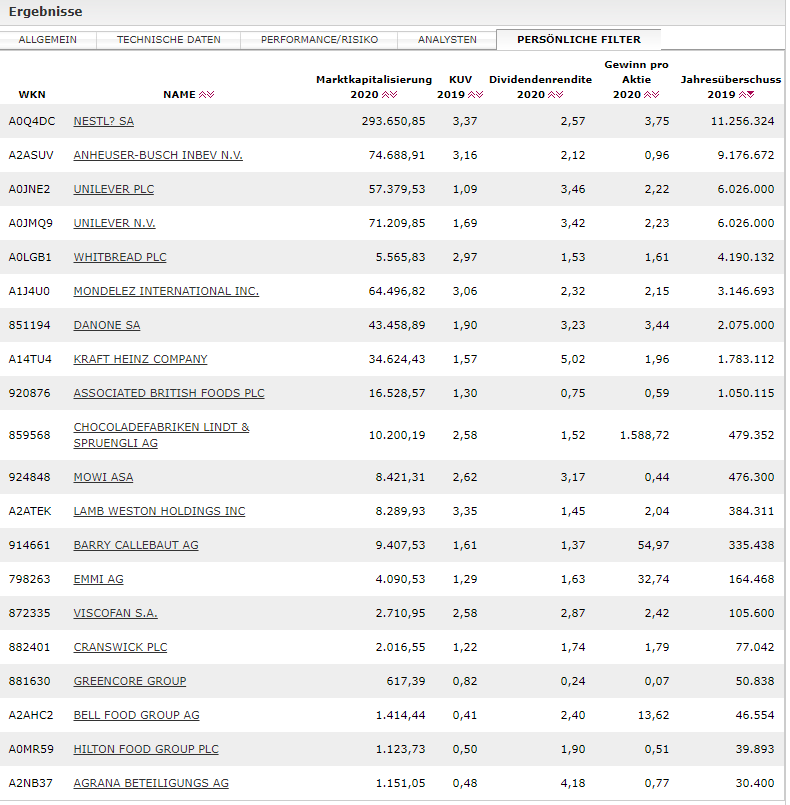The image size is (790, 805).
Task: Click the Kraft Heinz Company link
Action: coord(140,359)
